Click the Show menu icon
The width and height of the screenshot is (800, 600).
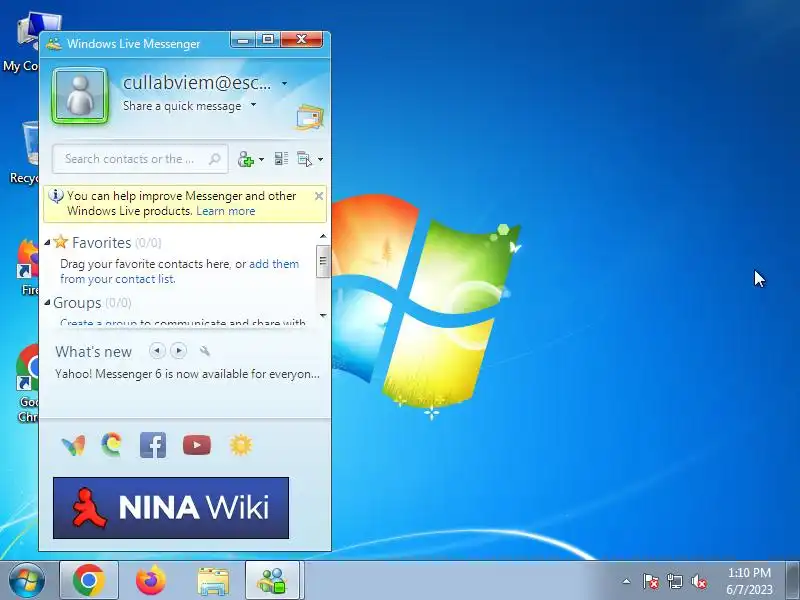[x=305, y=159]
